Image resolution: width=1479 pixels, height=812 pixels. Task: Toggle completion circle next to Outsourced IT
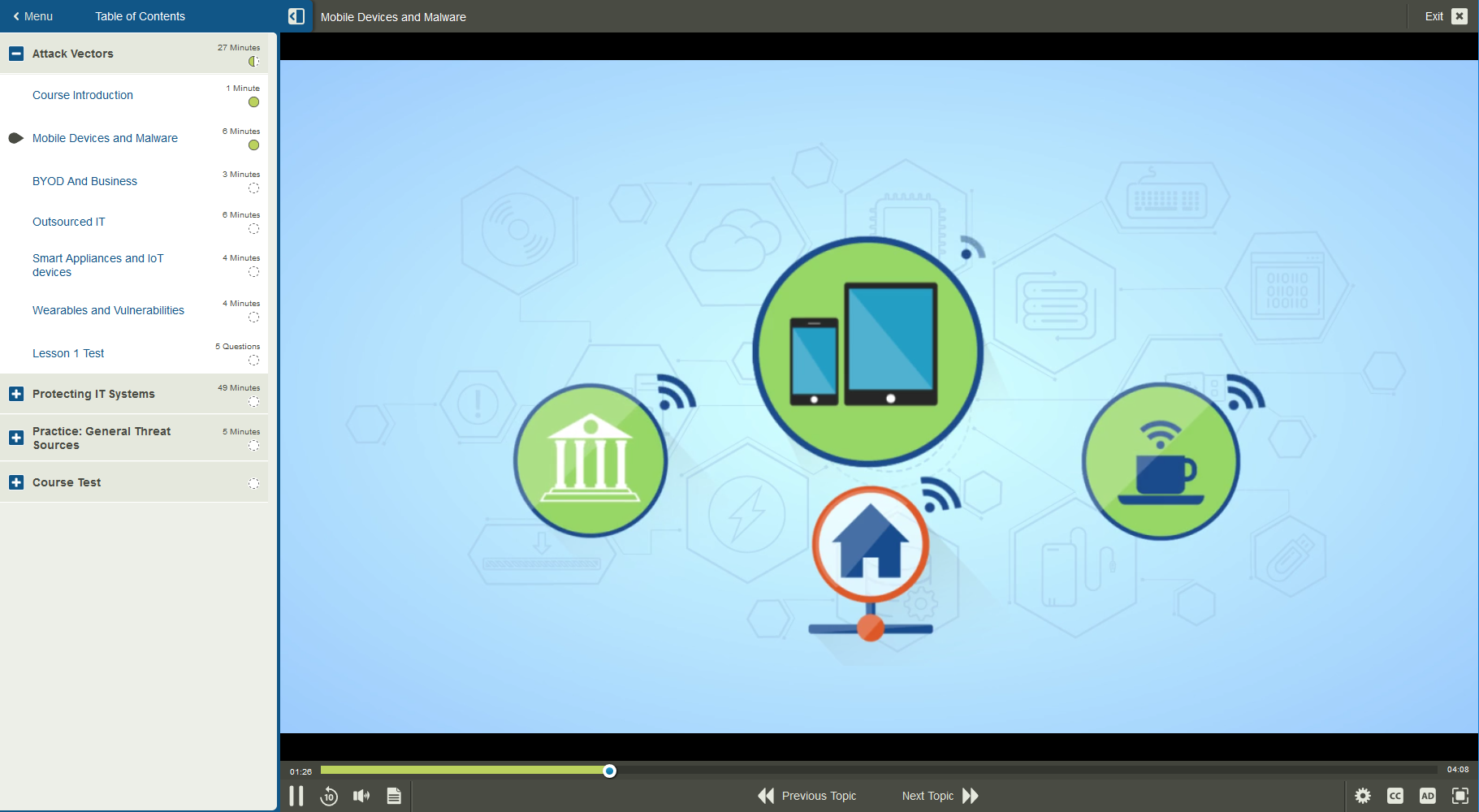click(x=254, y=228)
